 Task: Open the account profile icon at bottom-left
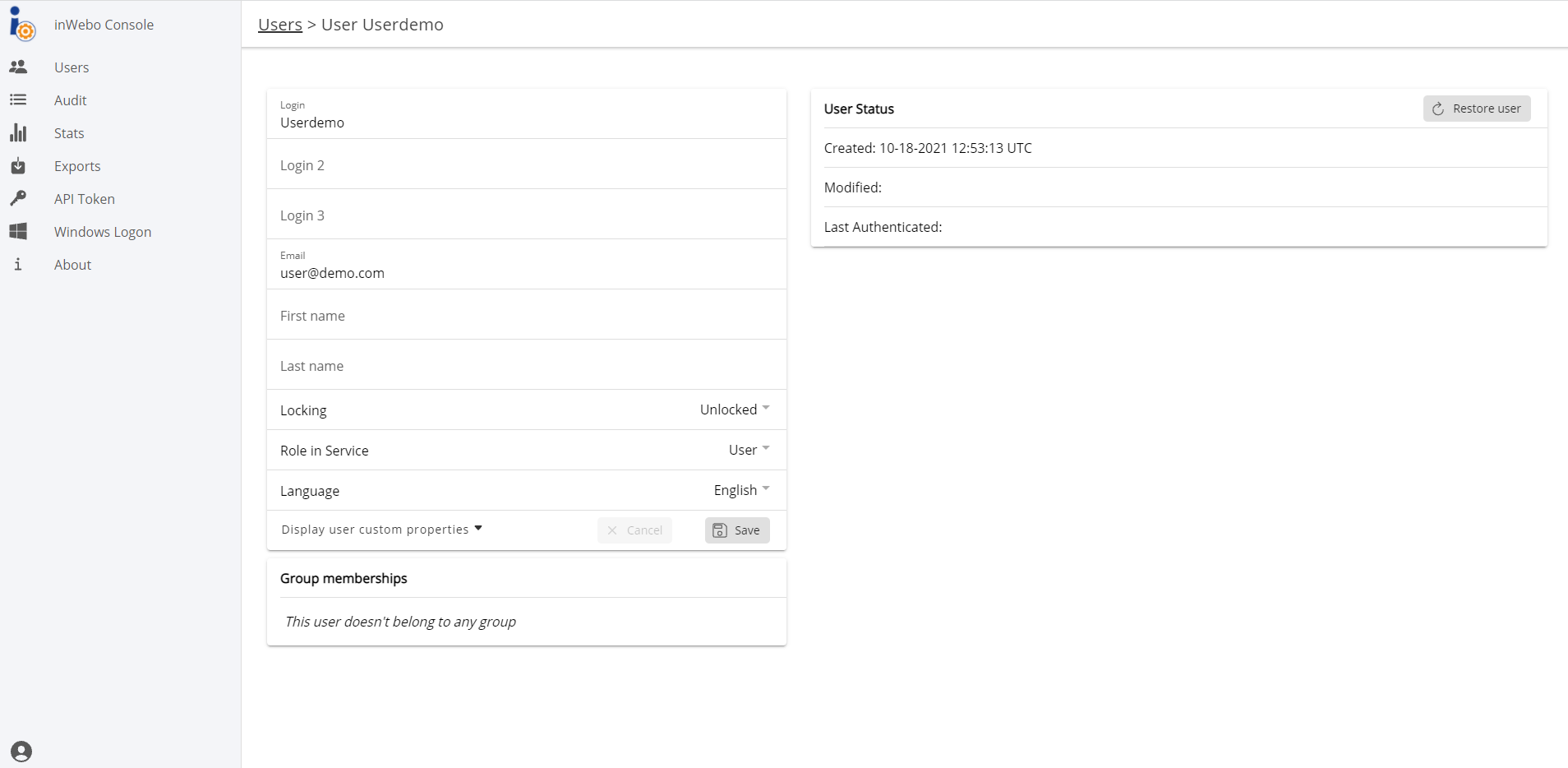tap(21, 751)
